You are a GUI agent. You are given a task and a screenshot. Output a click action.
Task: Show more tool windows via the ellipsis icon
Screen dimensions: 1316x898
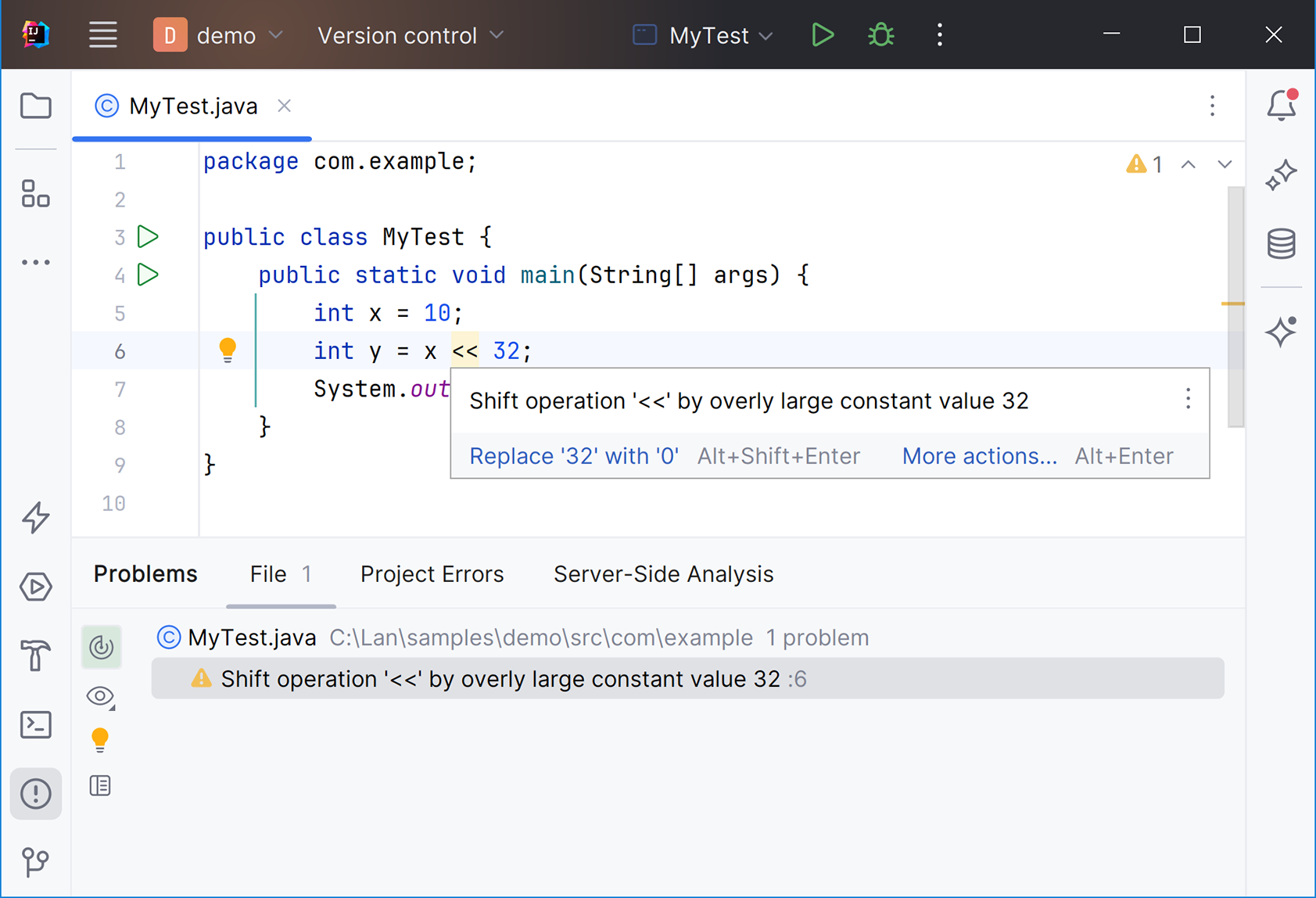pos(36,262)
